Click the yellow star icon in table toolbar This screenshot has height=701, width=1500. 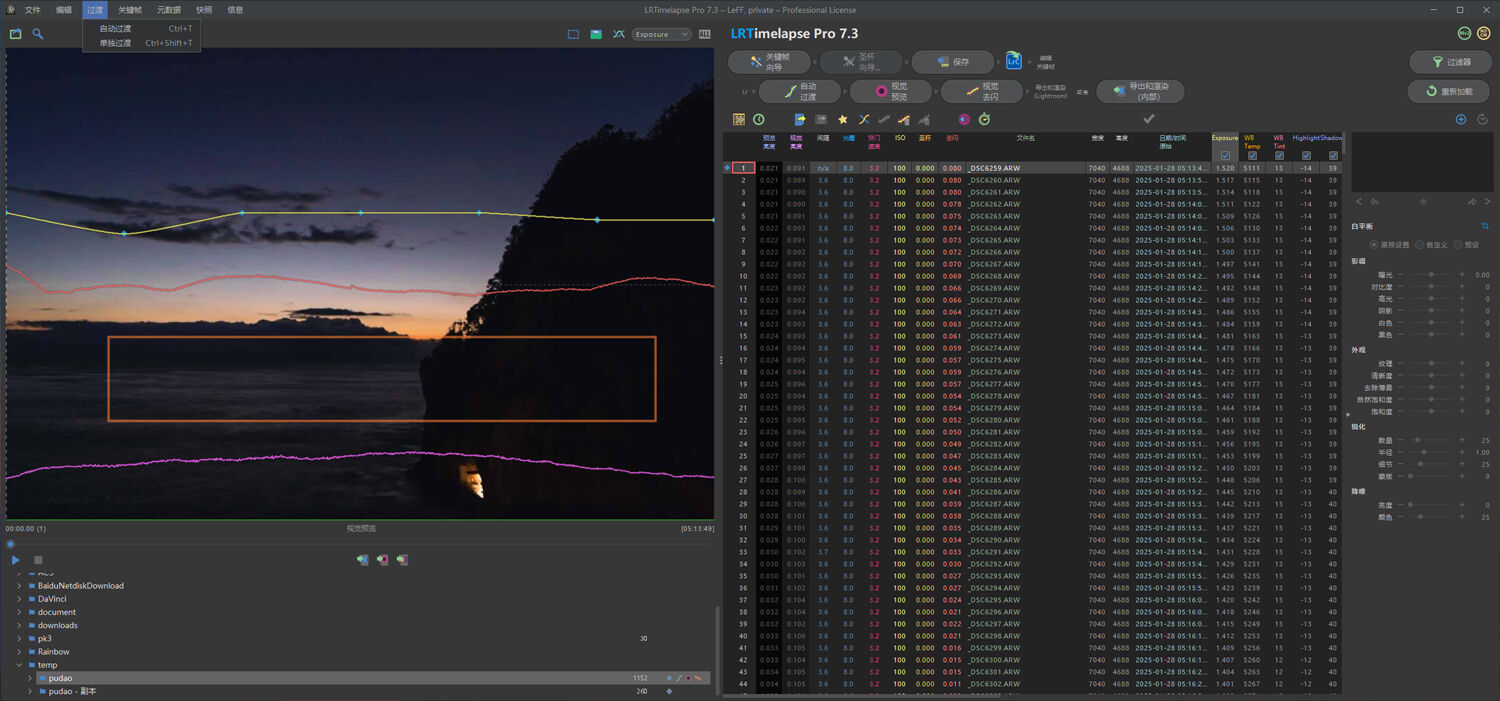(x=843, y=120)
